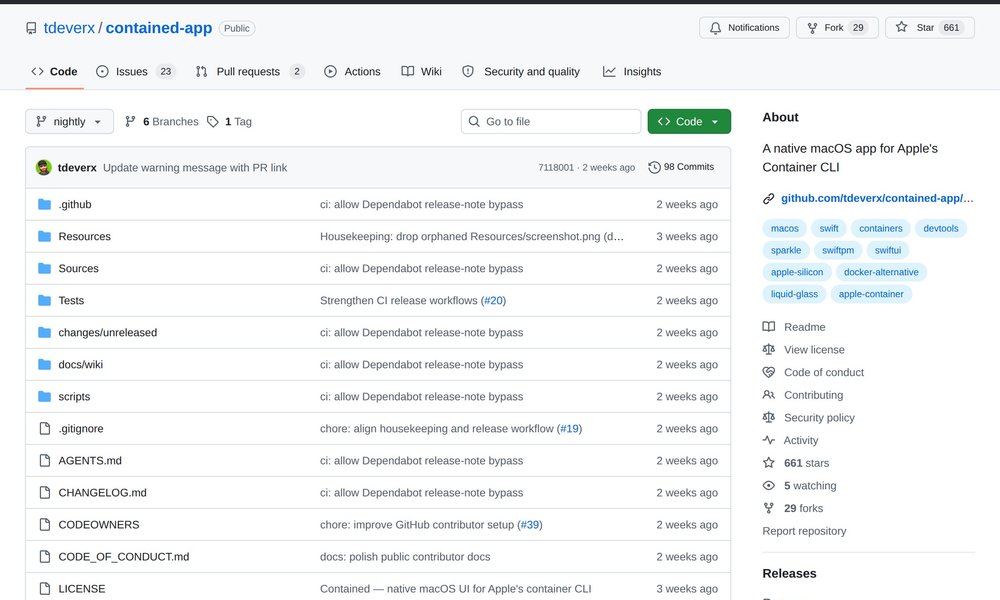Click the Report repository link
The height and width of the screenshot is (600, 1000).
click(804, 531)
